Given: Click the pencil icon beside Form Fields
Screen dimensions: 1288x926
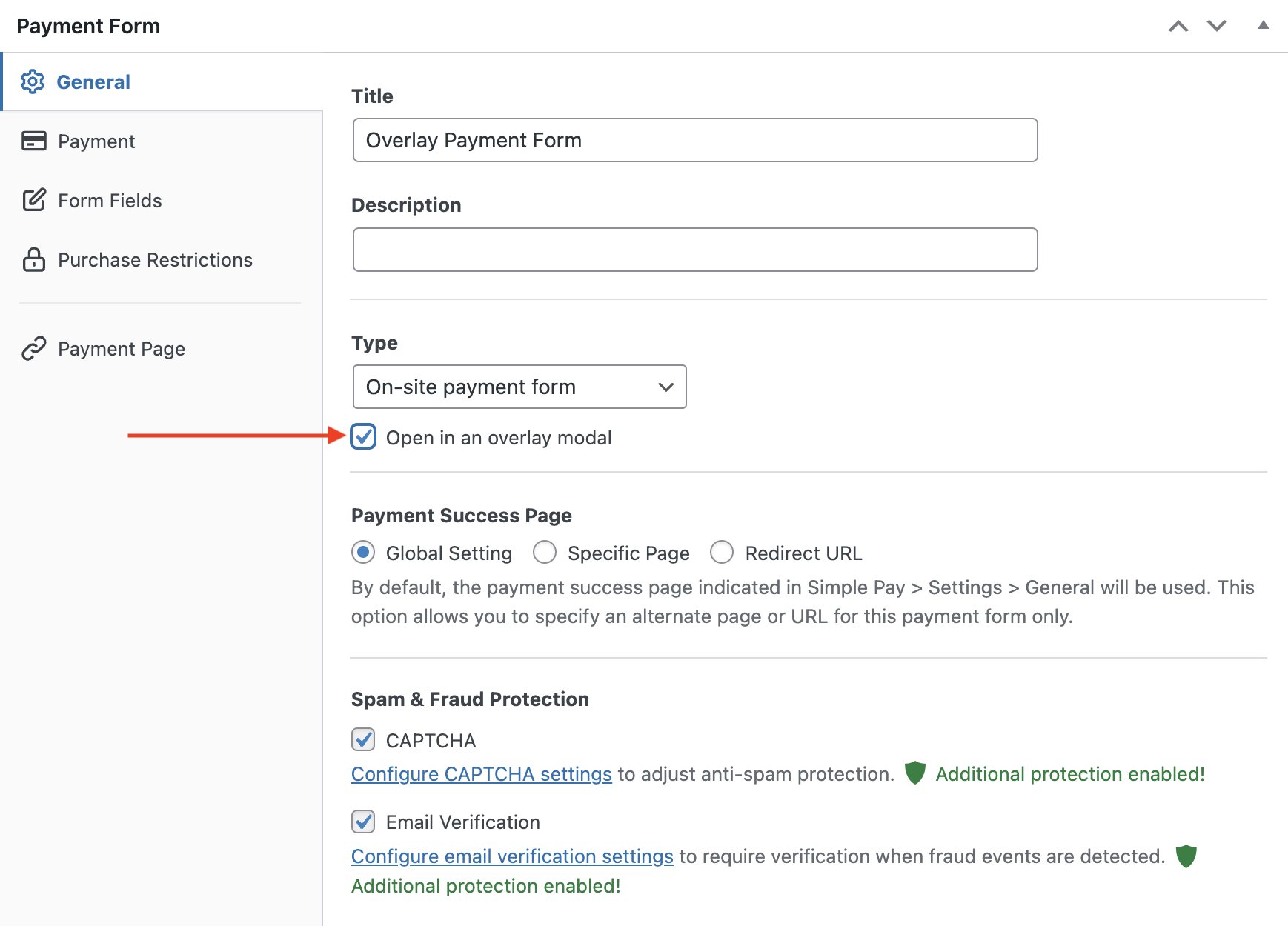Looking at the screenshot, I should [x=33, y=200].
